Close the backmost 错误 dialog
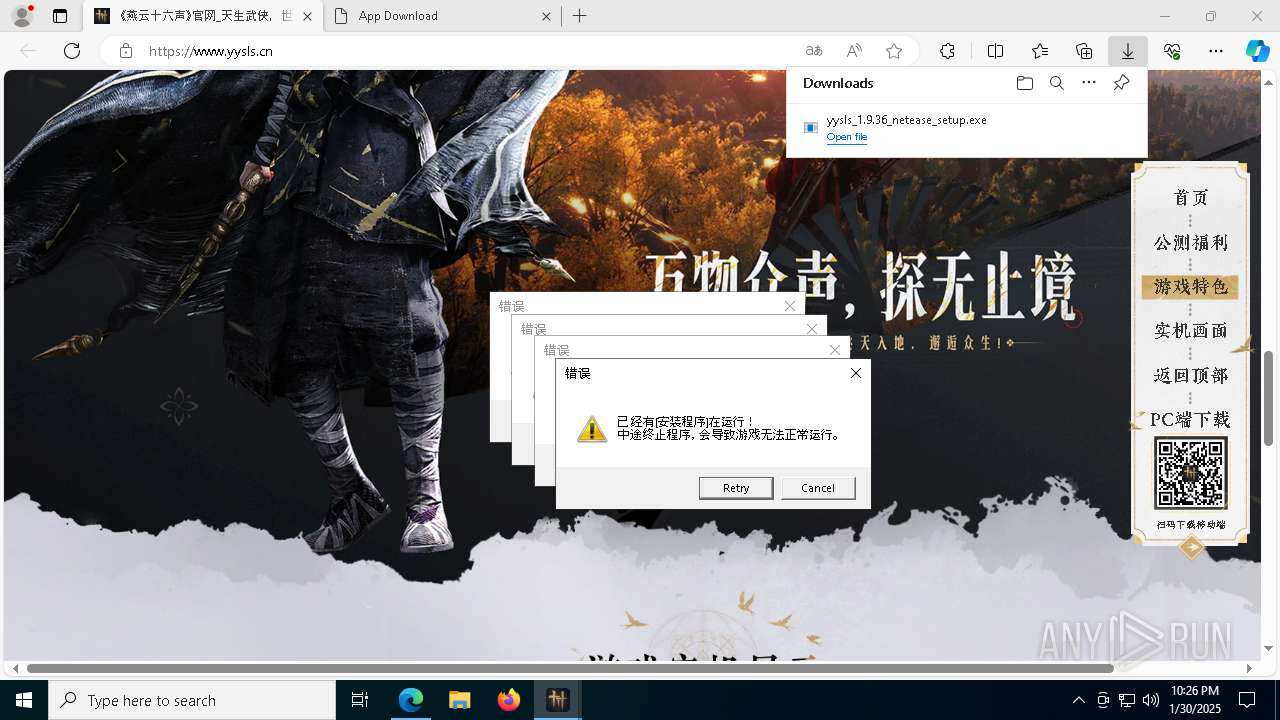 pyautogui.click(x=790, y=306)
